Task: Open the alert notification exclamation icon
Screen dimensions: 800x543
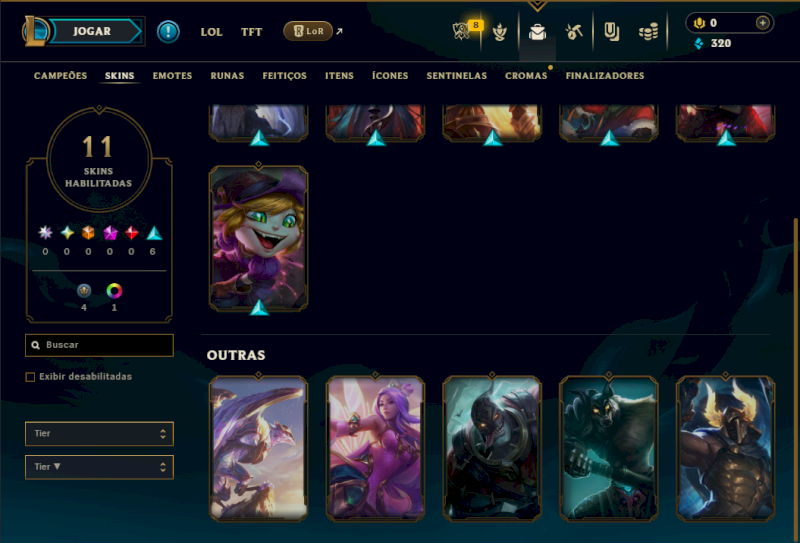Action: [x=168, y=32]
